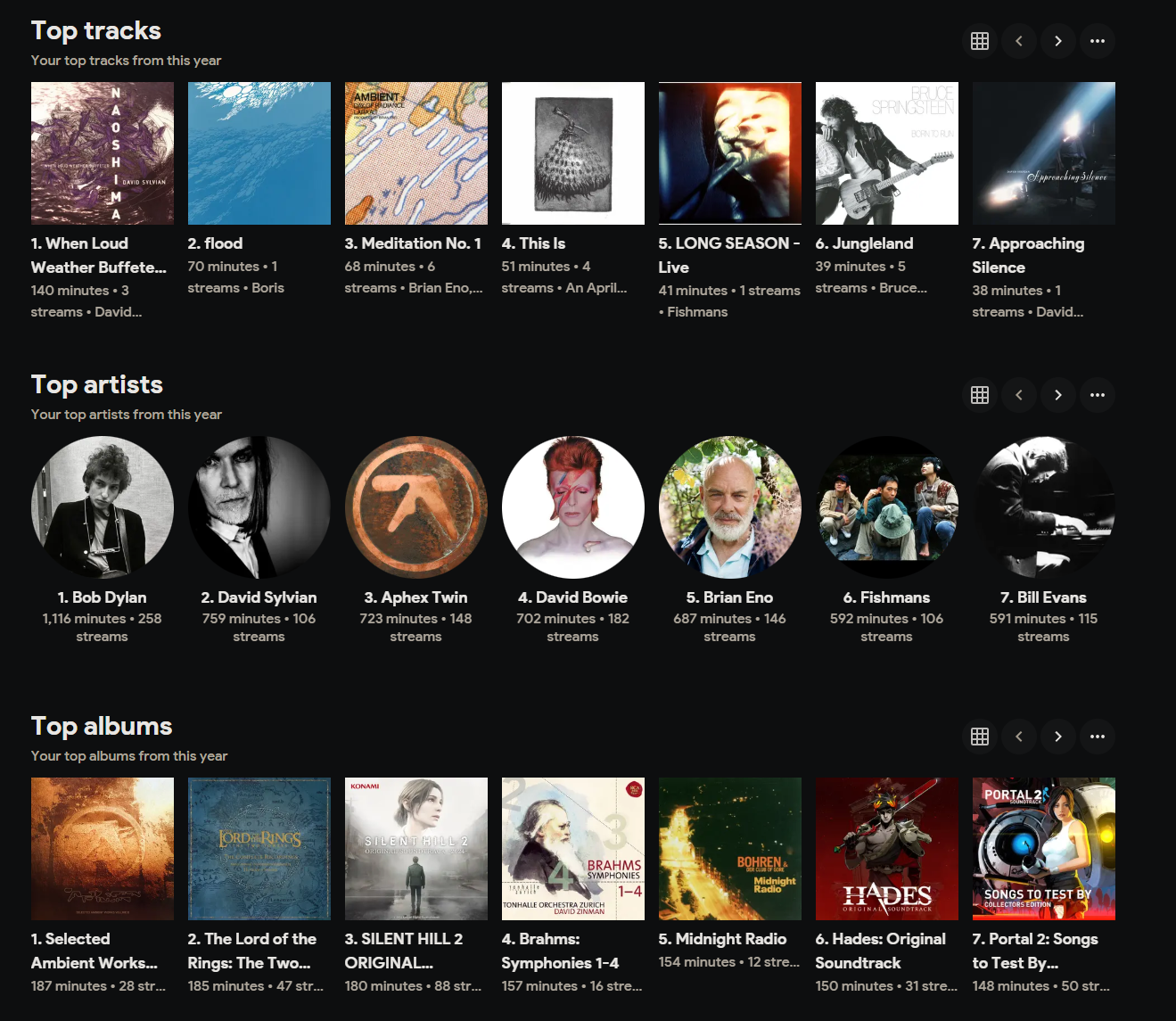Click the Born to Run album cover
The width and height of the screenshot is (1176, 1021).
(x=887, y=153)
